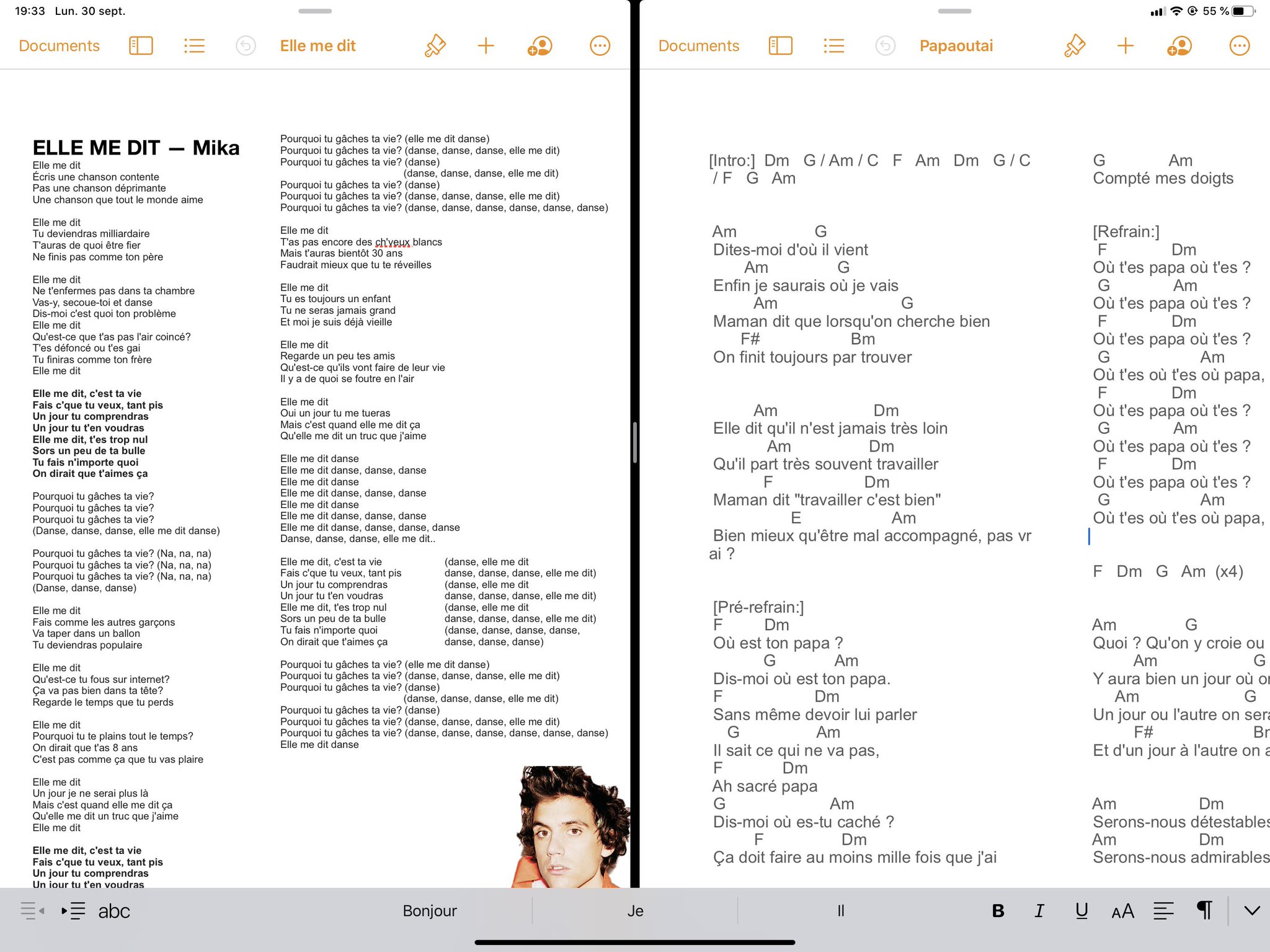Insert the 'Bonjour' predictive suggestion
The width and height of the screenshot is (1270, 952).
[429, 910]
